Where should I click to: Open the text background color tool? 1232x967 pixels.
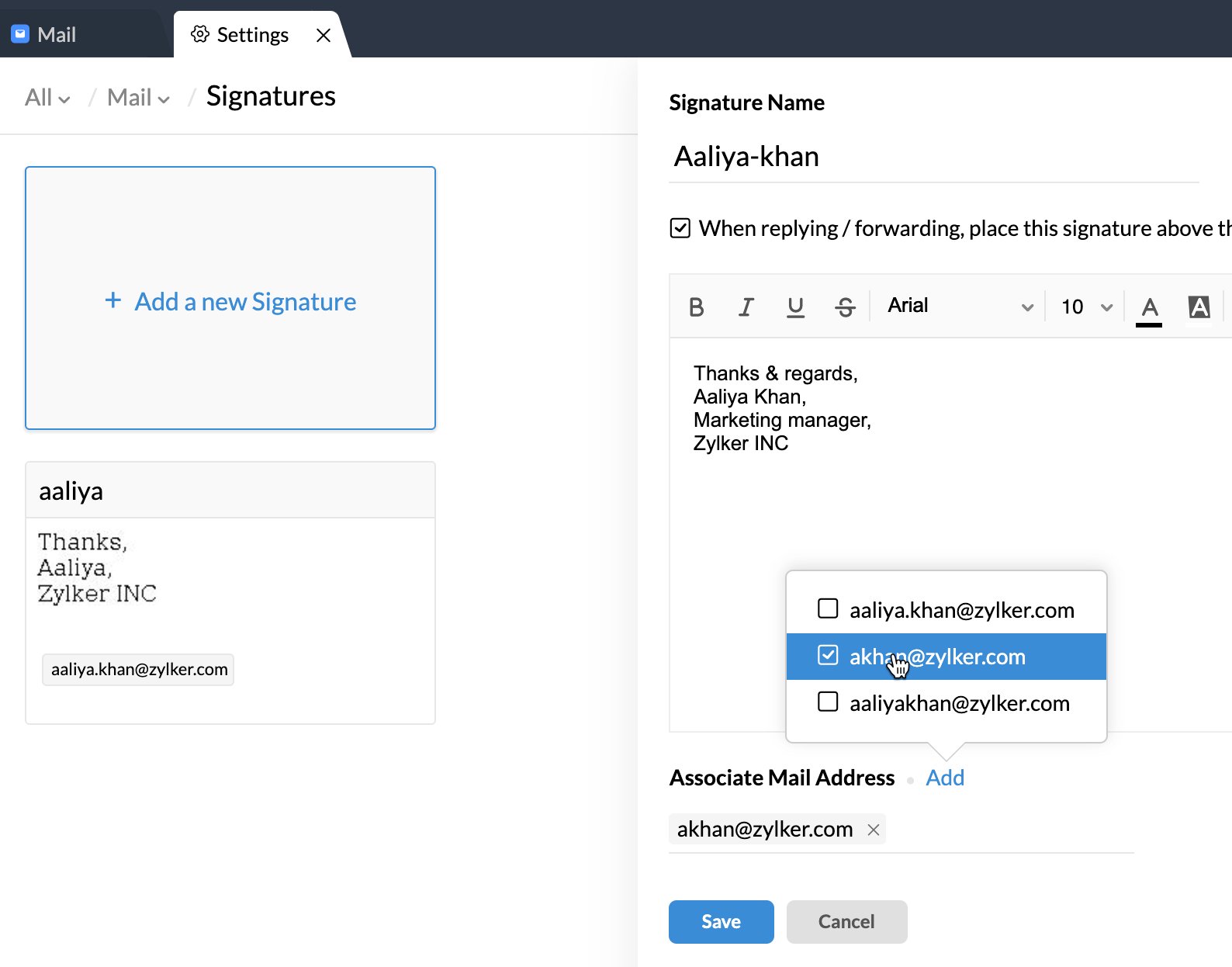(x=1199, y=307)
